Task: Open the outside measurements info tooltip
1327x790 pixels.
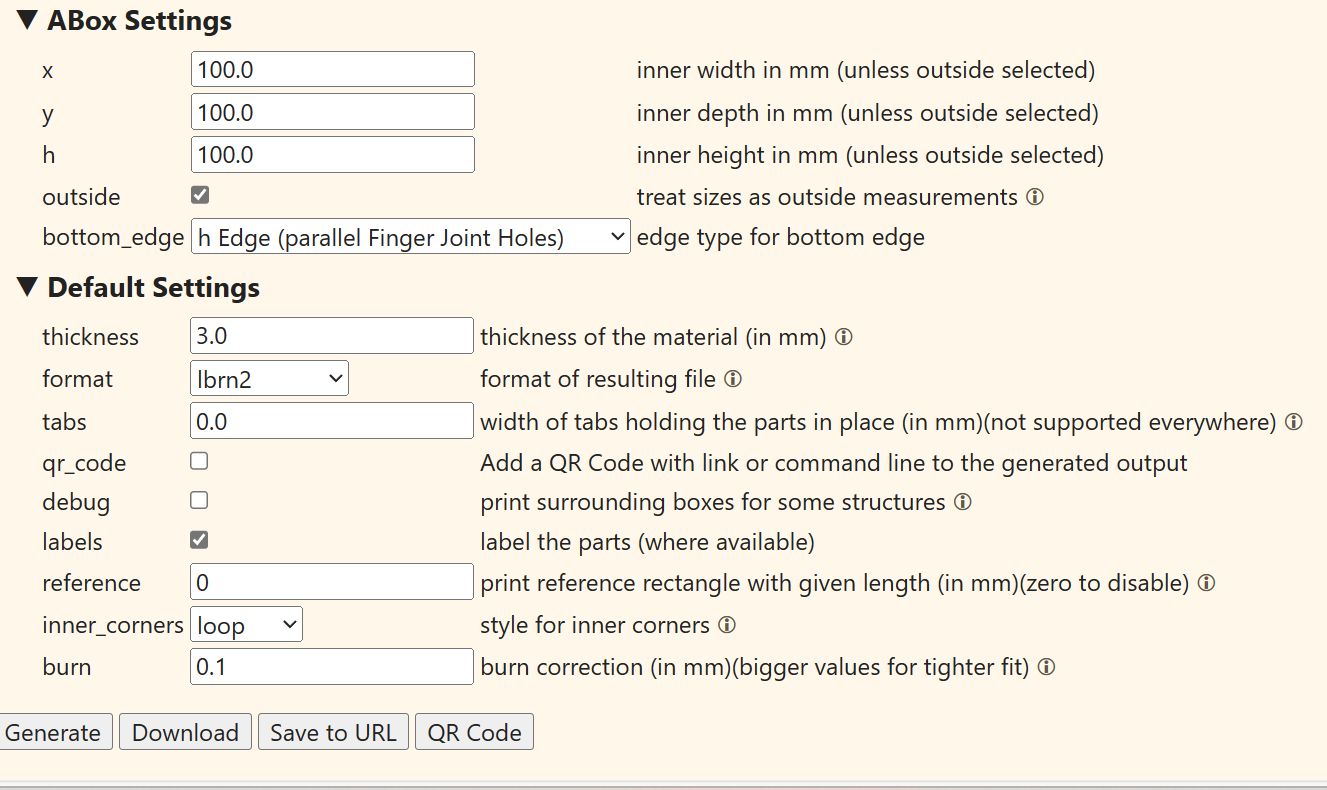Action: (1036, 197)
